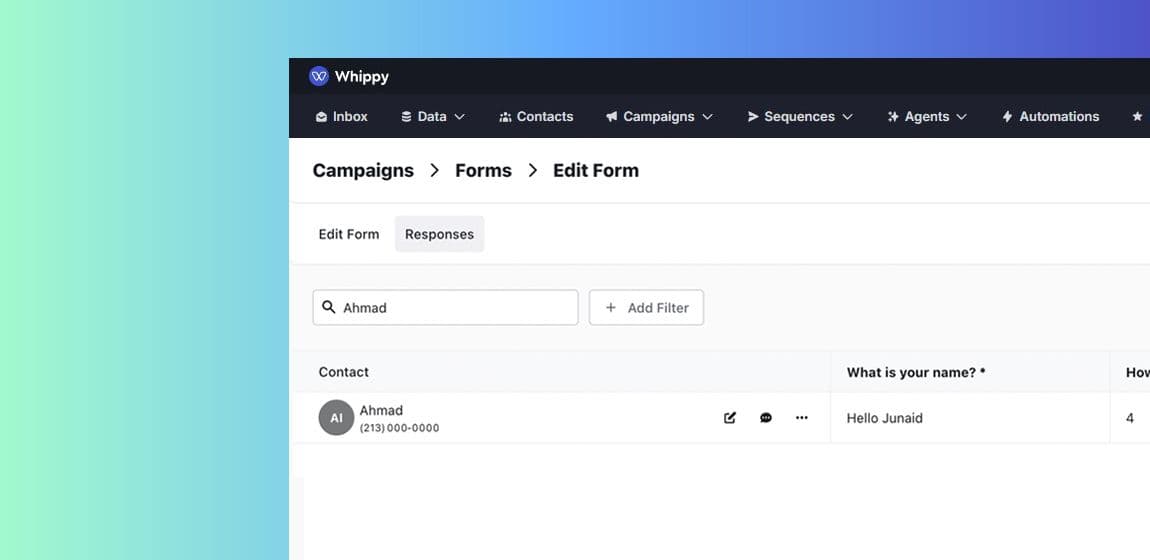This screenshot has height=560, width=1150.
Task: Go to the Contacts page
Action: 536,117
